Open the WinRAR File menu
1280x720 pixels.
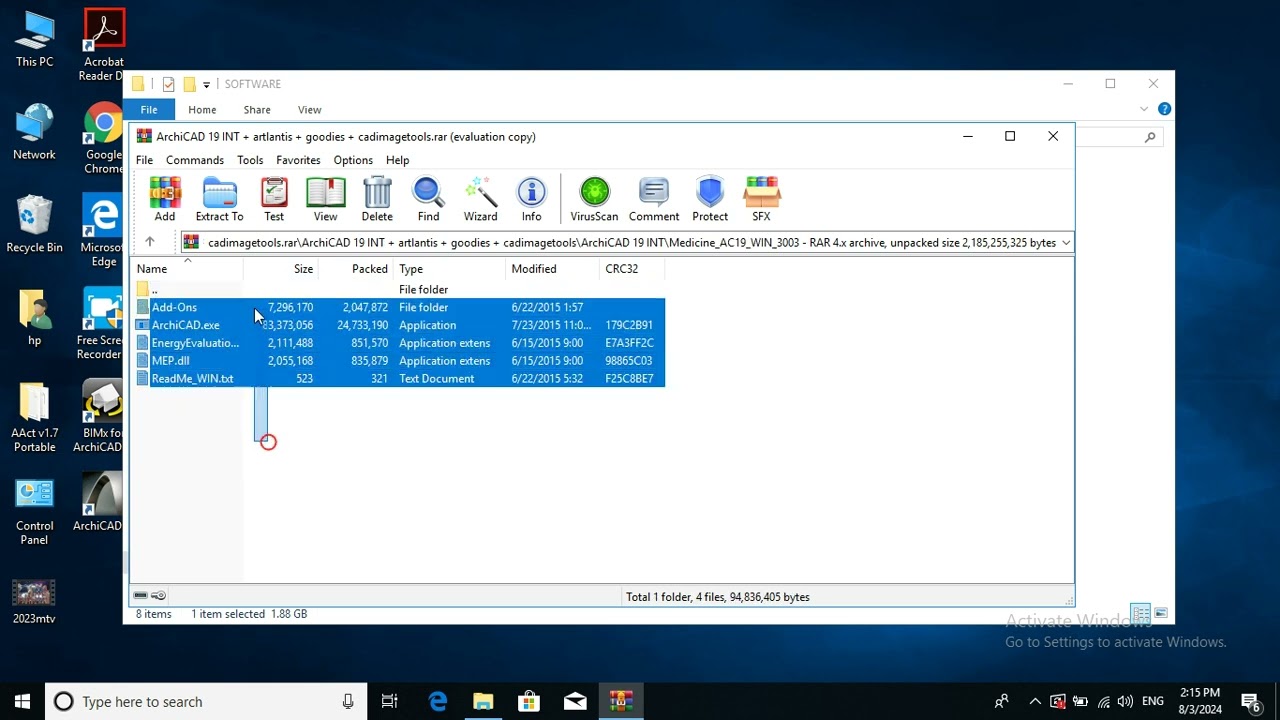pyautogui.click(x=144, y=160)
